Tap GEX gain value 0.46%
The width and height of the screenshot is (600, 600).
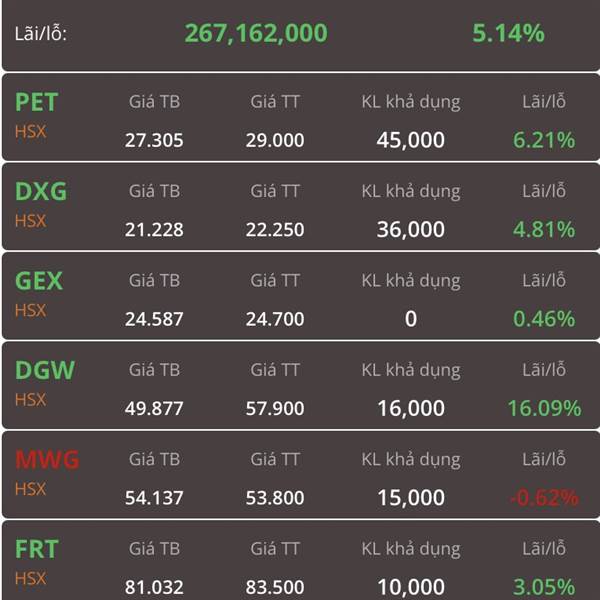(544, 319)
